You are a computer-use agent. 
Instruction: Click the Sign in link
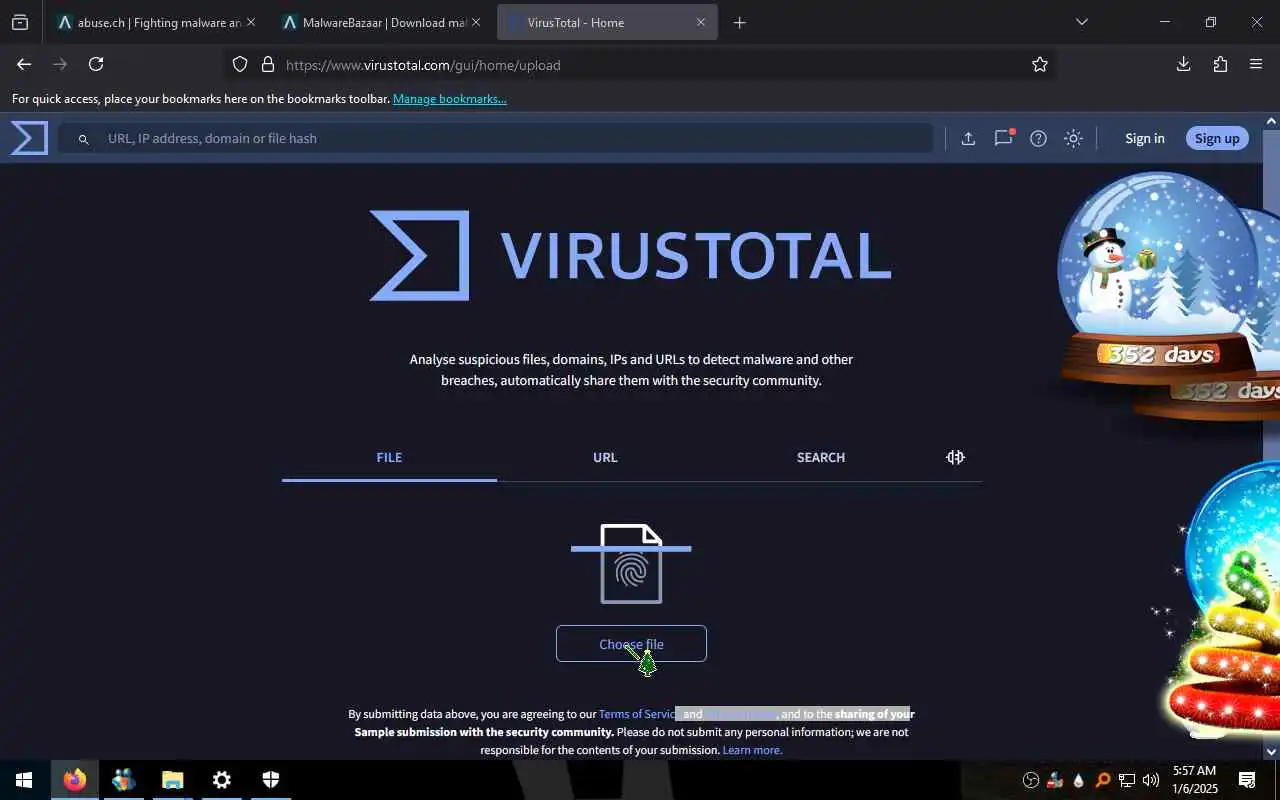[x=1145, y=139]
